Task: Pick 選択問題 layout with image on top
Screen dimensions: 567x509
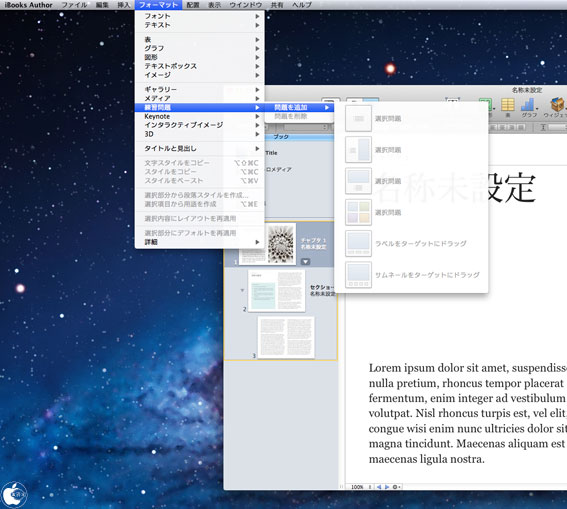Action: [x=358, y=181]
